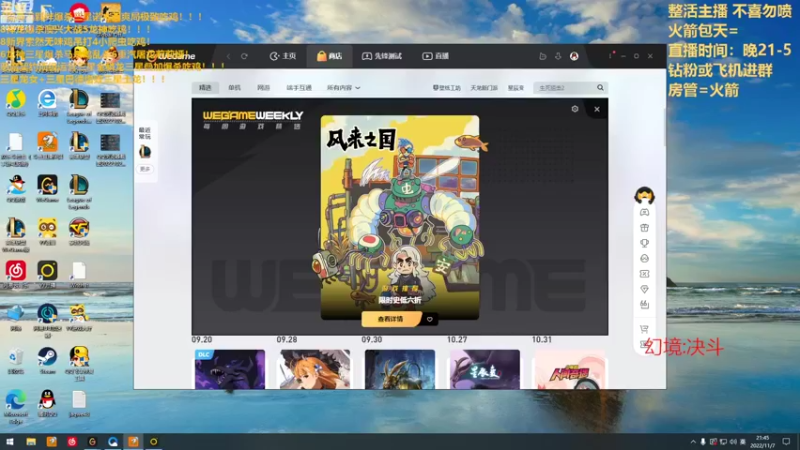Image resolution: width=800 pixels, height=450 pixels.
Task: Switch to the 直播 live tab
Action: (x=435, y=56)
